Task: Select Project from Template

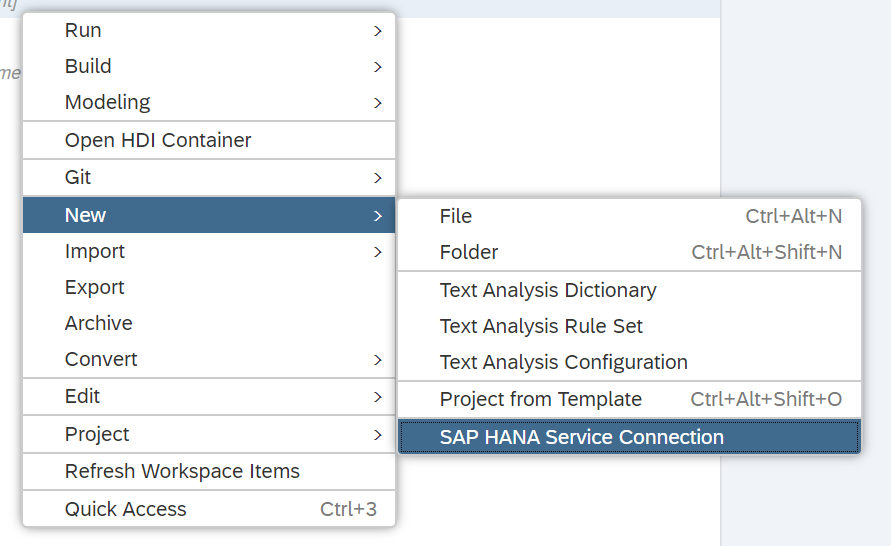Action: 630,399
